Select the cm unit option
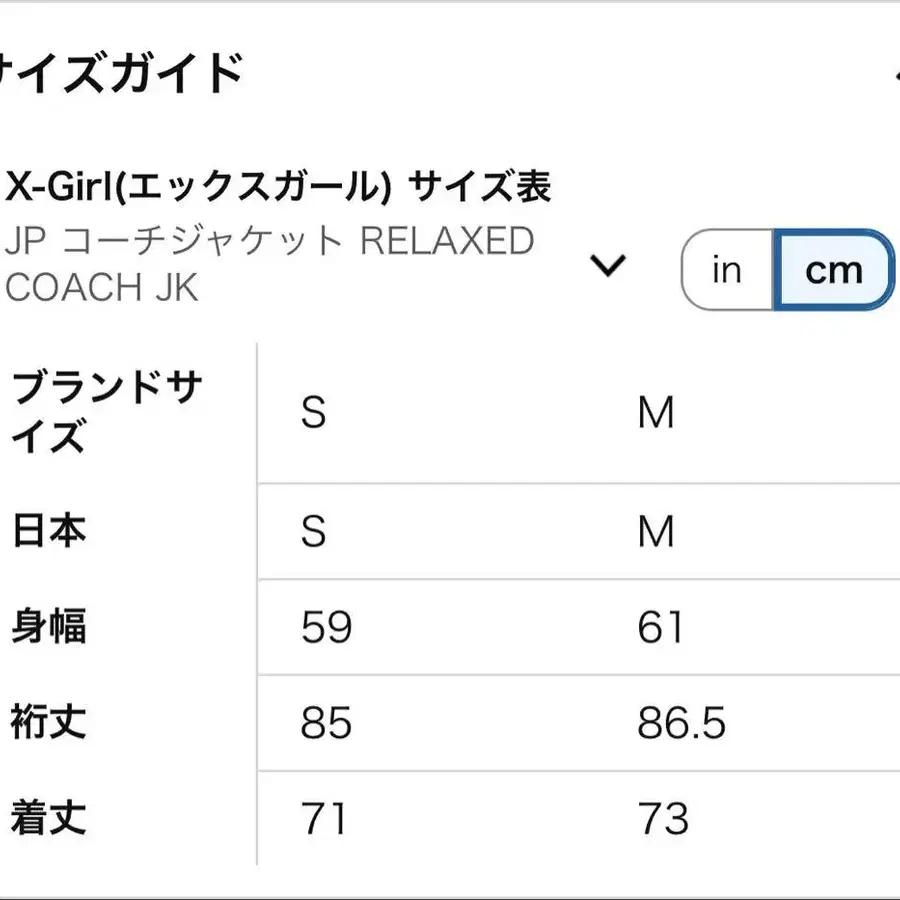Viewport: 900px width, 900px height. click(834, 270)
